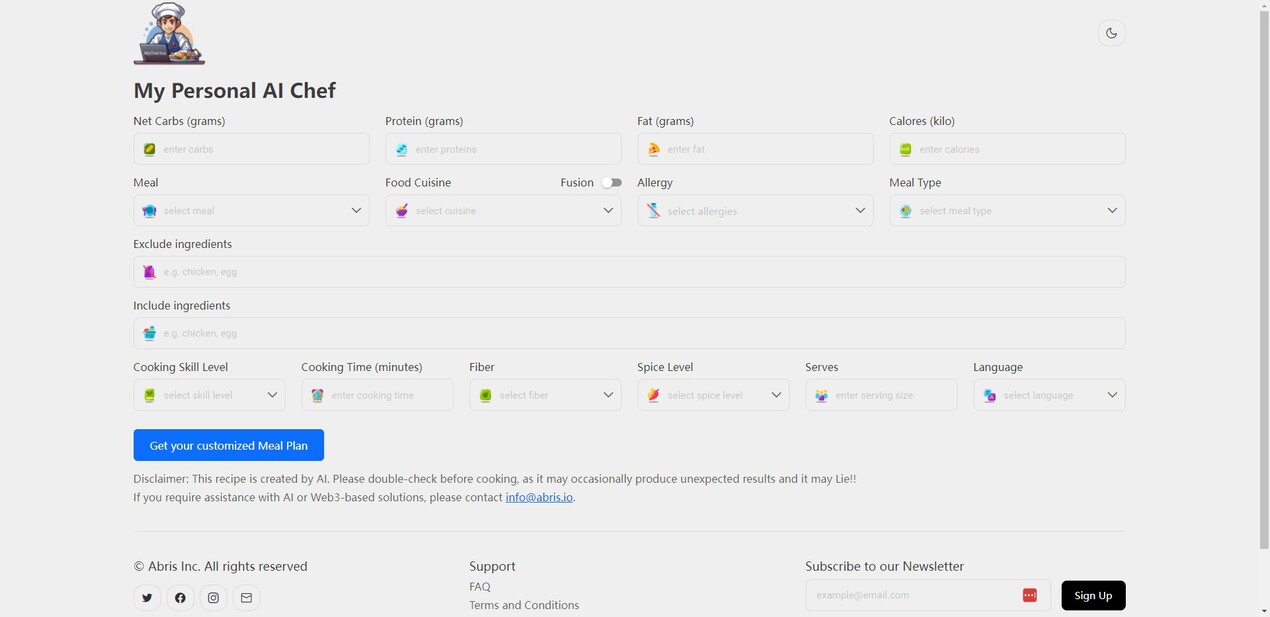Expand the Spice Level dropdown
Viewport: 1270px width, 617px height.
pyautogui.click(x=713, y=395)
